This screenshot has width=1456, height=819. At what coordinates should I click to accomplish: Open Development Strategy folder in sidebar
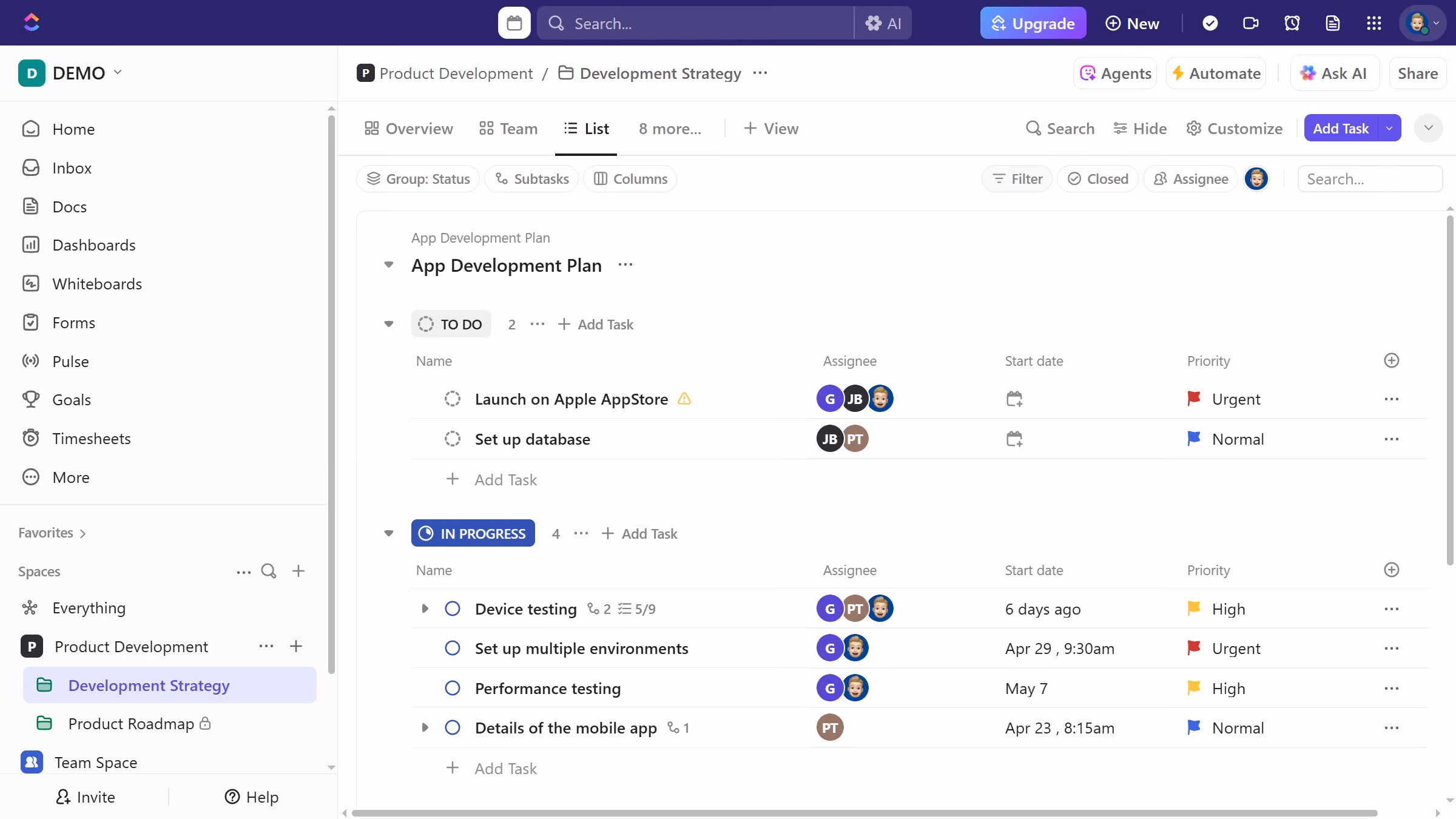(170, 685)
